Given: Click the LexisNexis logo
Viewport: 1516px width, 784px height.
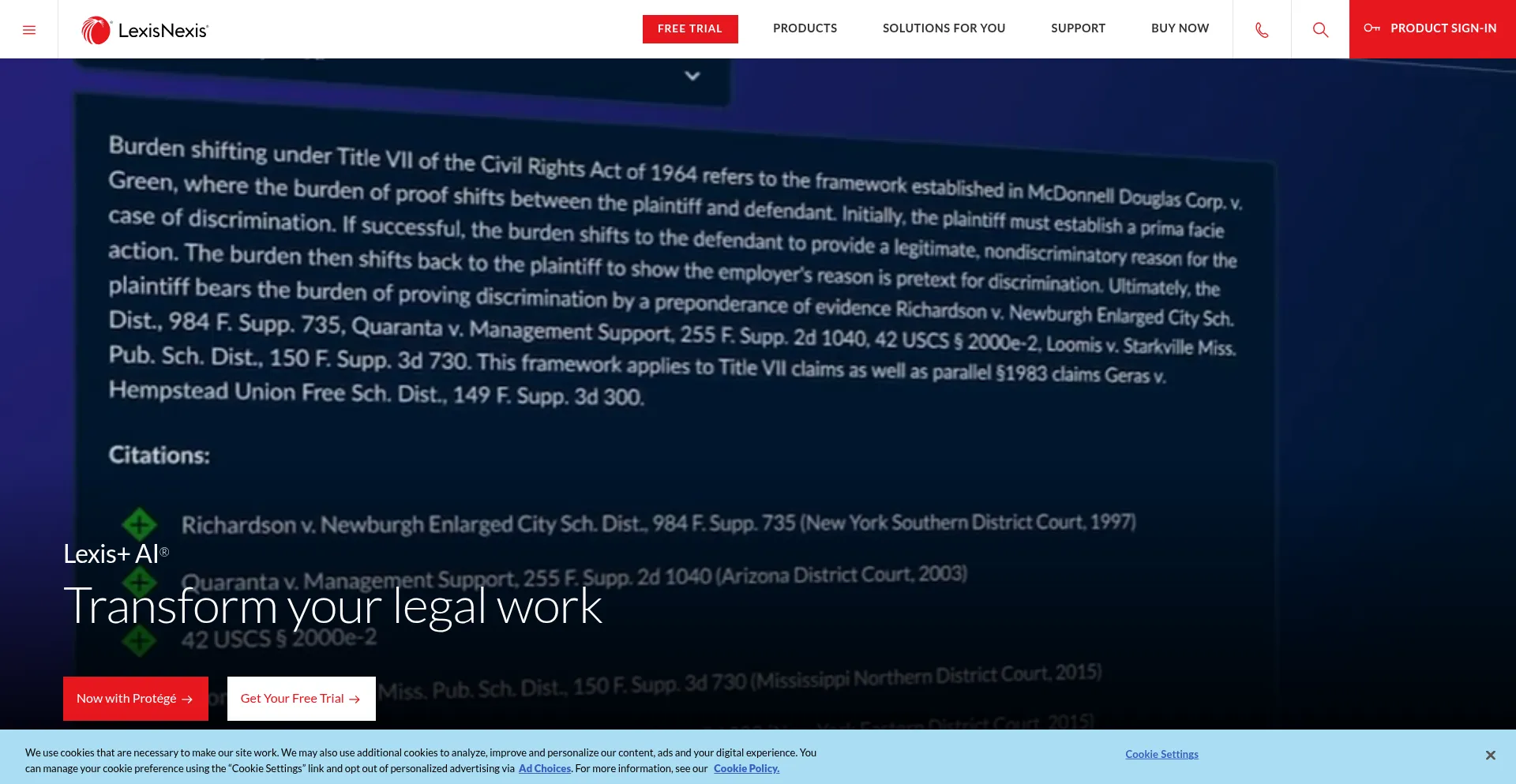Looking at the screenshot, I should pyautogui.click(x=145, y=30).
